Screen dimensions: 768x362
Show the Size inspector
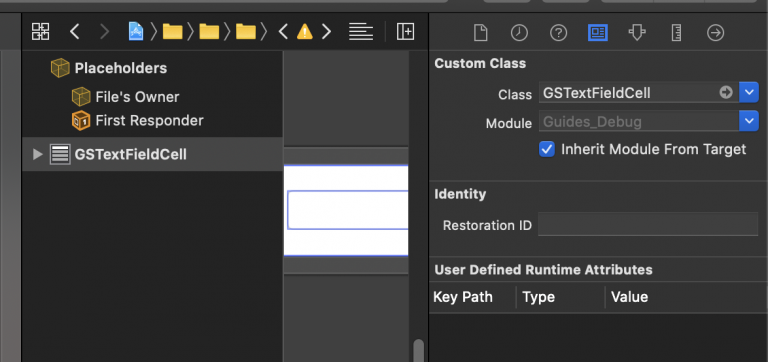pyautogui.click(x=676, y=33)
